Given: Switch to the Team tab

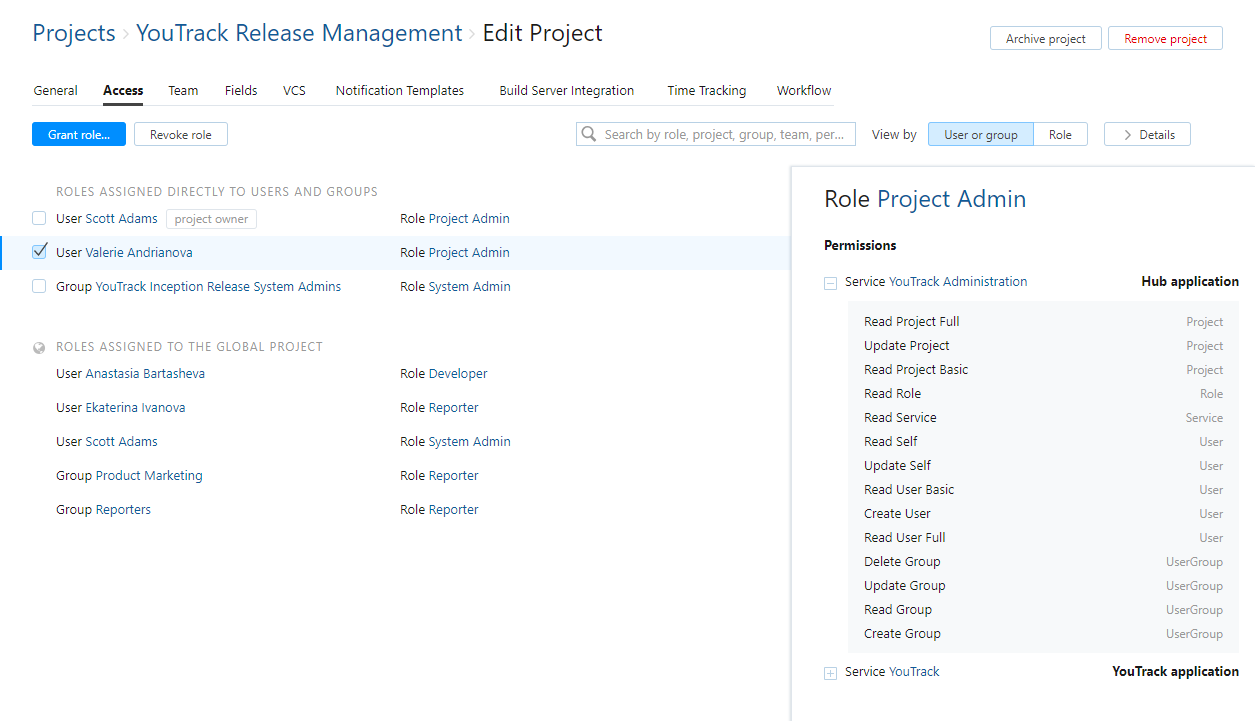Looking at the screenshot, I should click(x=183, y=91).
